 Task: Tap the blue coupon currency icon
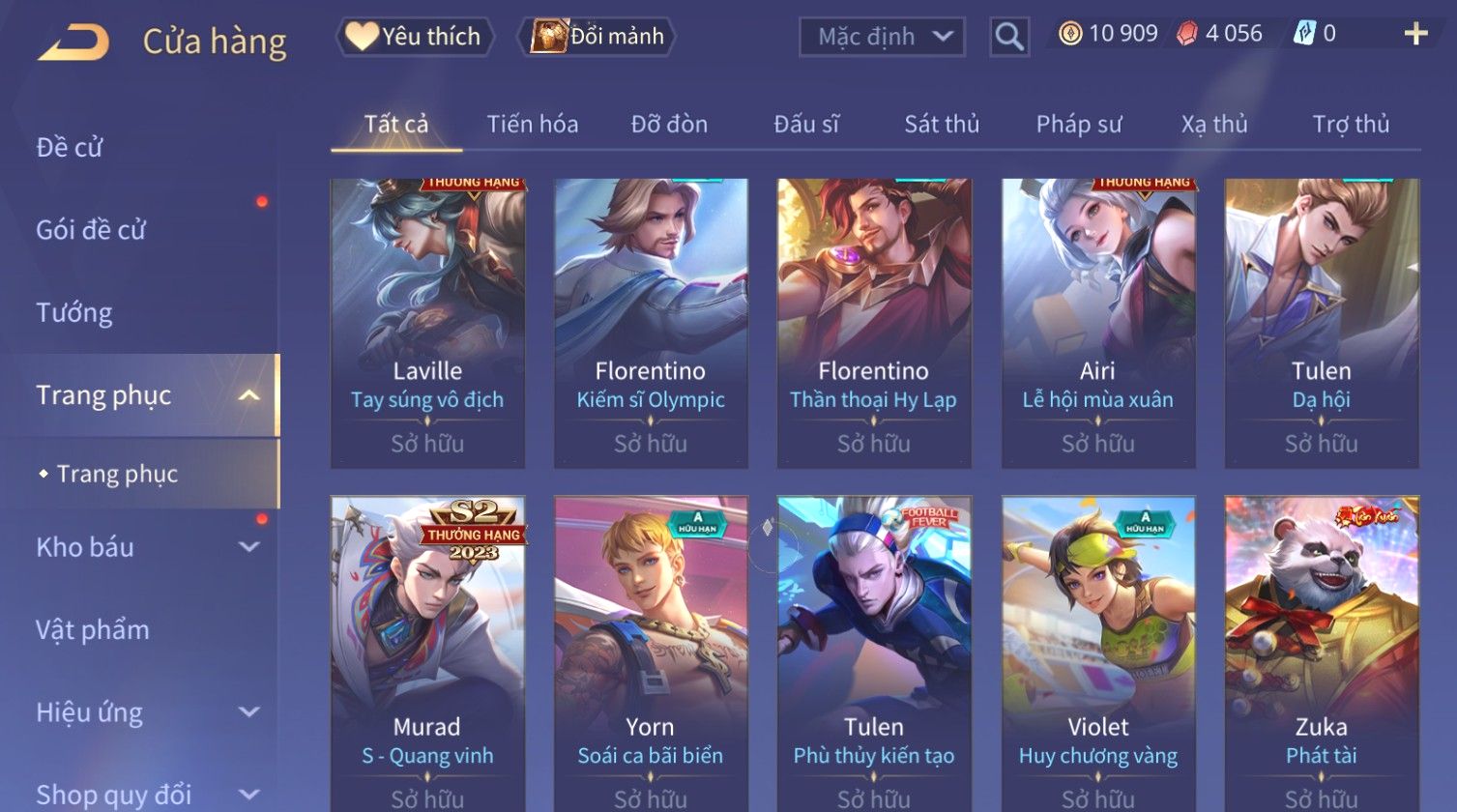pyautogui.click(x=1304, y=34)
